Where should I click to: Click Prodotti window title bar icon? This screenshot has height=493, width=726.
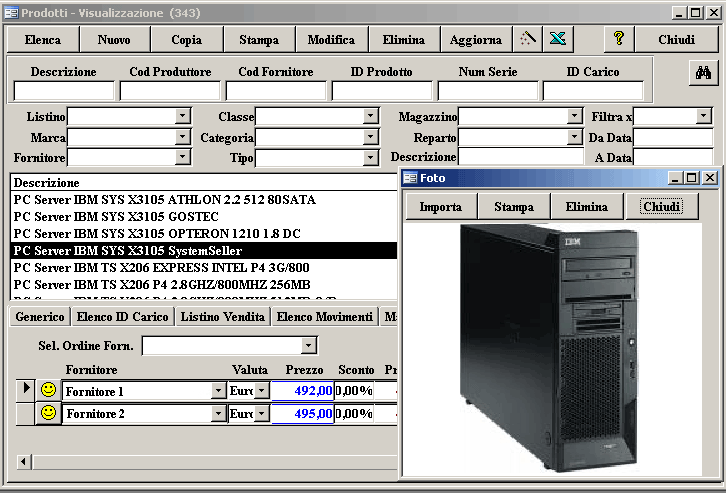tap(11, 12)
